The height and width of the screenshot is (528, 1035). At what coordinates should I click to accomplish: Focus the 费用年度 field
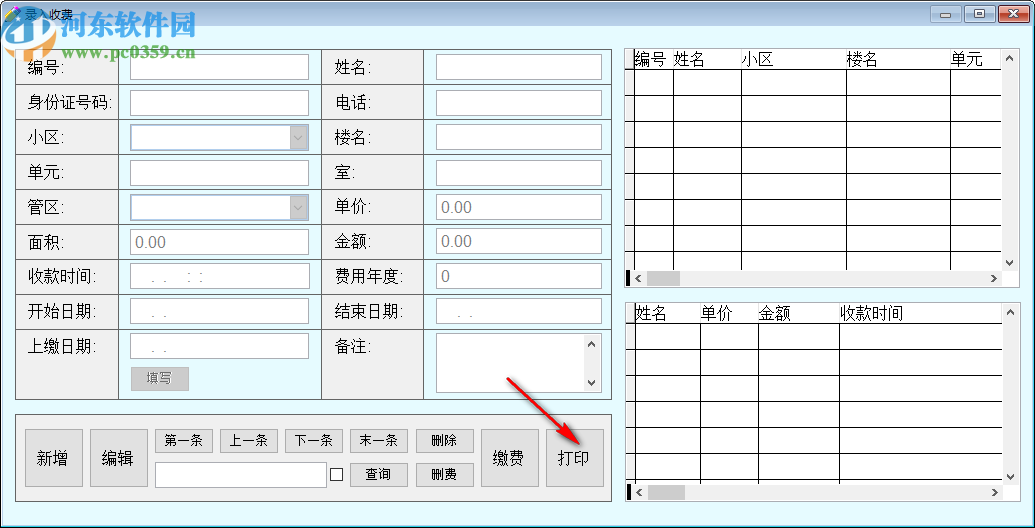(x=519, y=276)
